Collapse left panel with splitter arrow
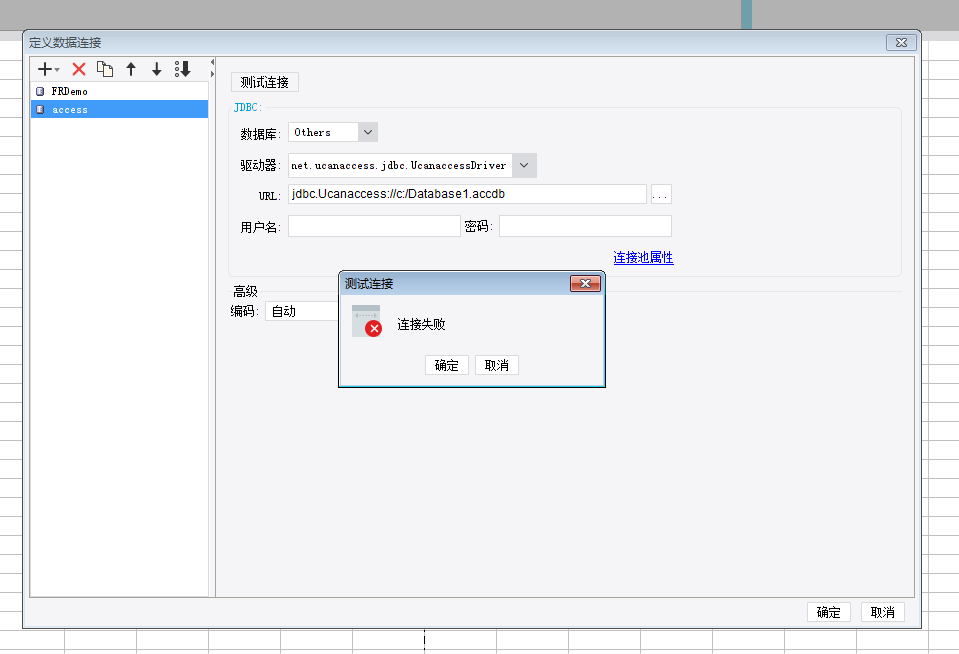Viewport: 959px width, 654px height. coord(212,62)
